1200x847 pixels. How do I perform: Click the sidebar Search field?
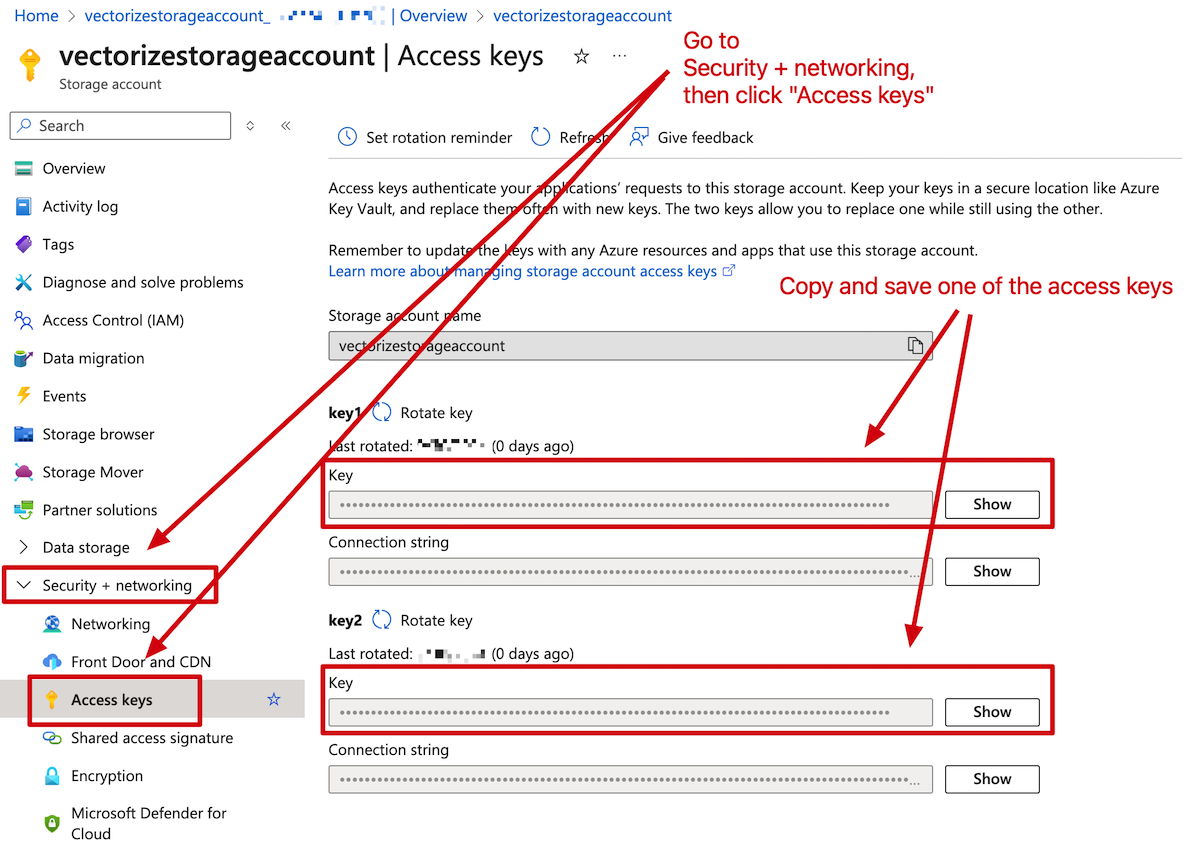tap(120, 126)
